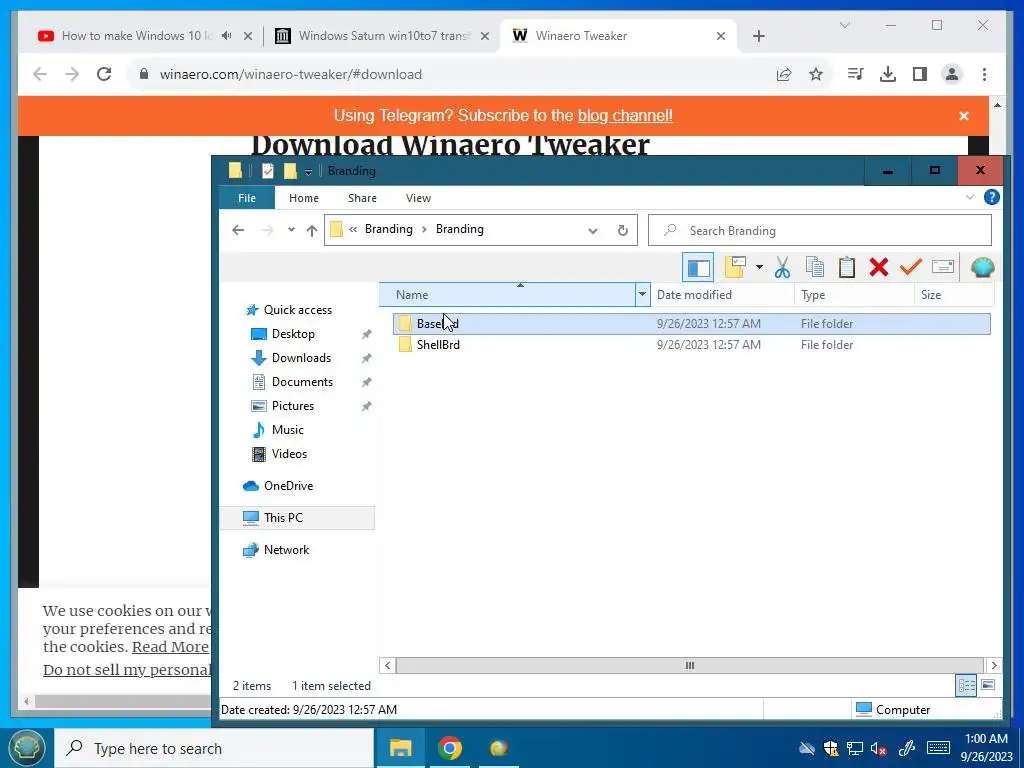Open the Classic Shell seashell settings icon
Image resolution: width=1024 pixels, height=768 pixels.
[982, 267]
